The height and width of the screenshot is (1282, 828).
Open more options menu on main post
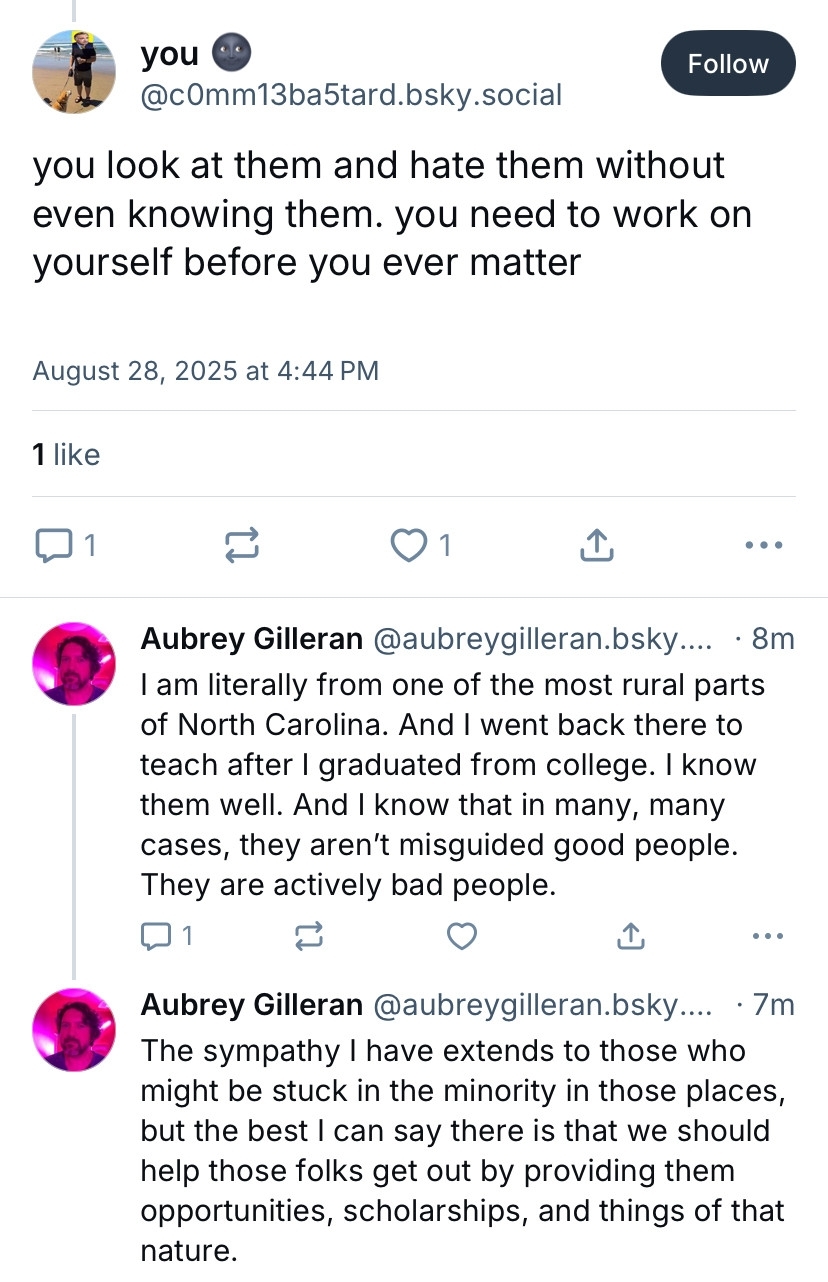pos(764,545)
